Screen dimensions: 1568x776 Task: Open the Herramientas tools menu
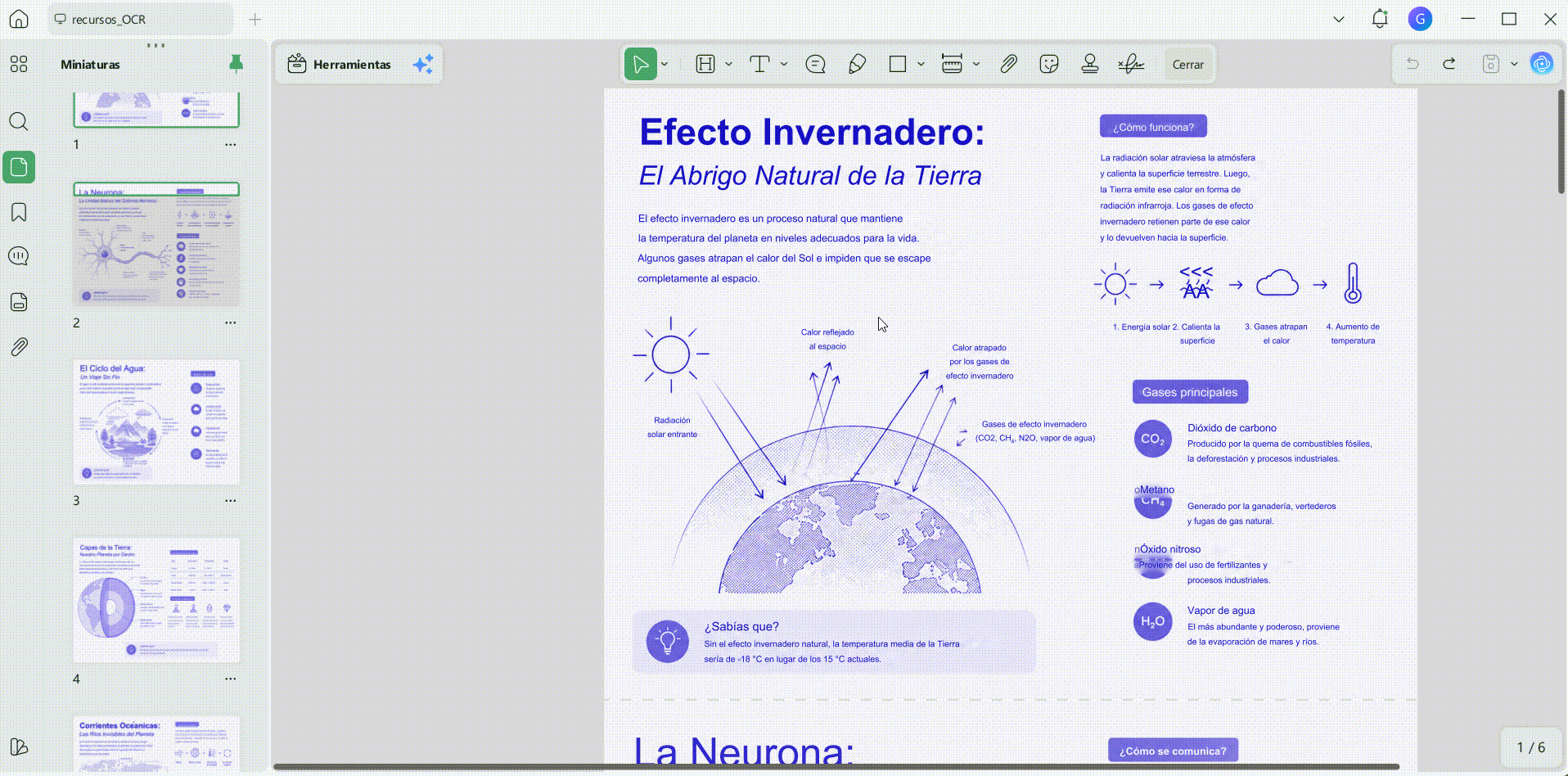click(x=340, y=65)
